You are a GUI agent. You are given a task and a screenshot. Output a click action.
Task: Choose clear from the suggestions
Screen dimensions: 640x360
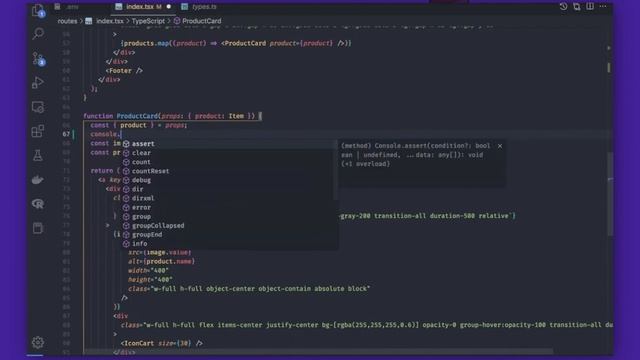pos(229,153)
